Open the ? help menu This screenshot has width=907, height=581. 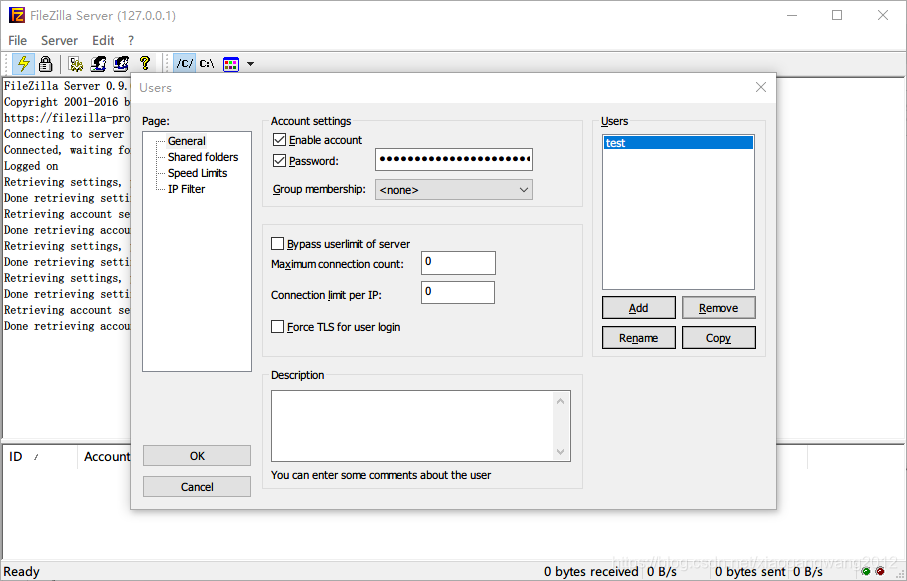tap(131, 41)
